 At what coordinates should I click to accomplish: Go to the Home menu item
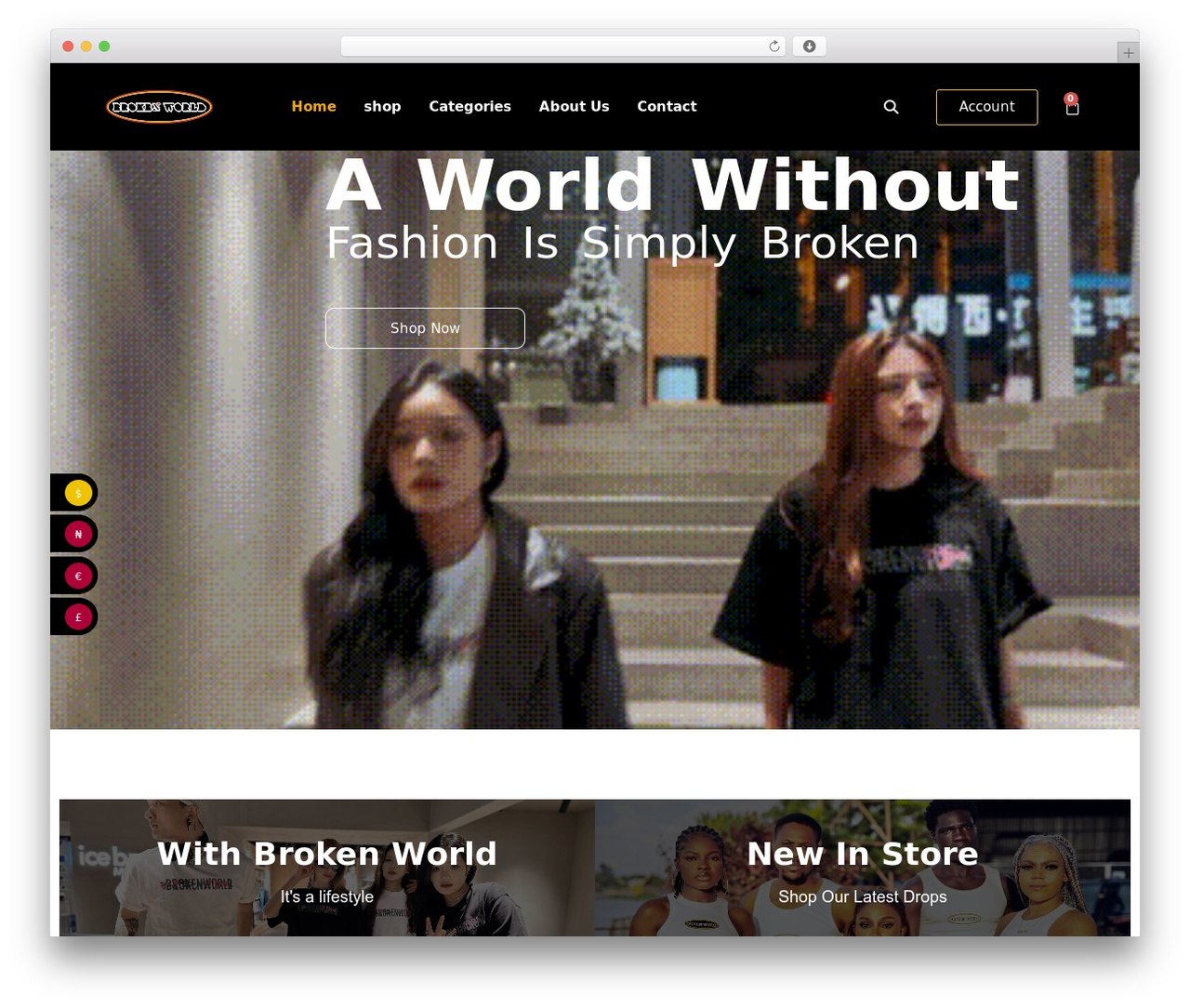click(x=314, y=107)
